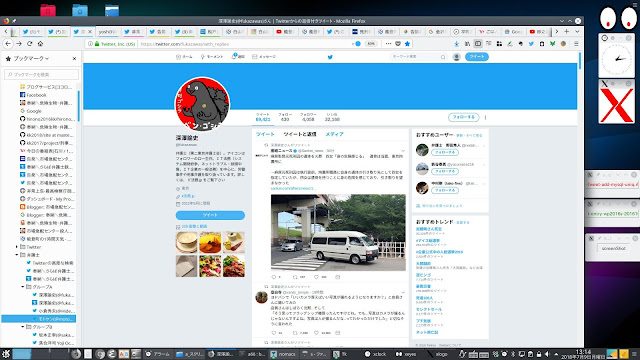The image size is (640, 360).
Task: Open Twitter 通知 notifications
Action: pos(238,57)
